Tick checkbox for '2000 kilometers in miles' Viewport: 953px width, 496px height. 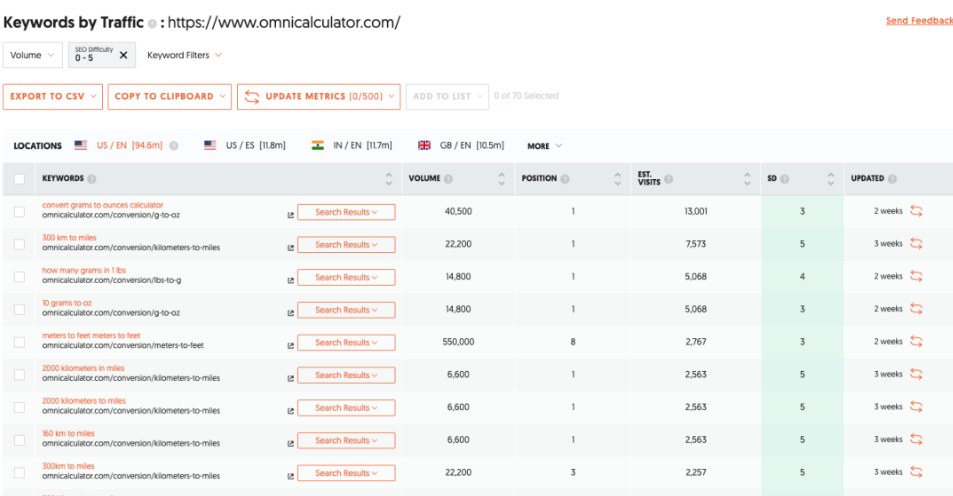[19, 374]
